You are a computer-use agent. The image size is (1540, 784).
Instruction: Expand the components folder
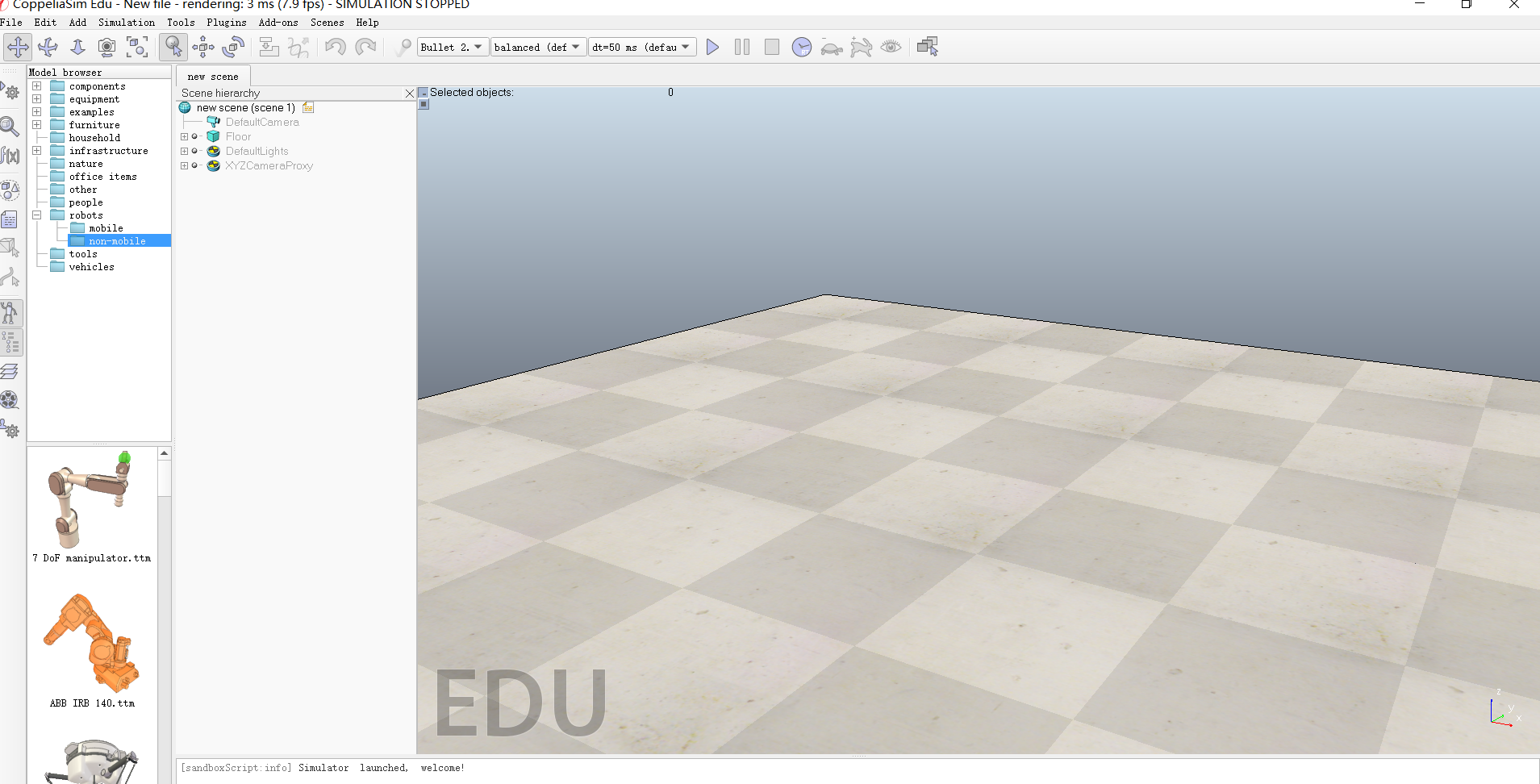pos(36,86)
